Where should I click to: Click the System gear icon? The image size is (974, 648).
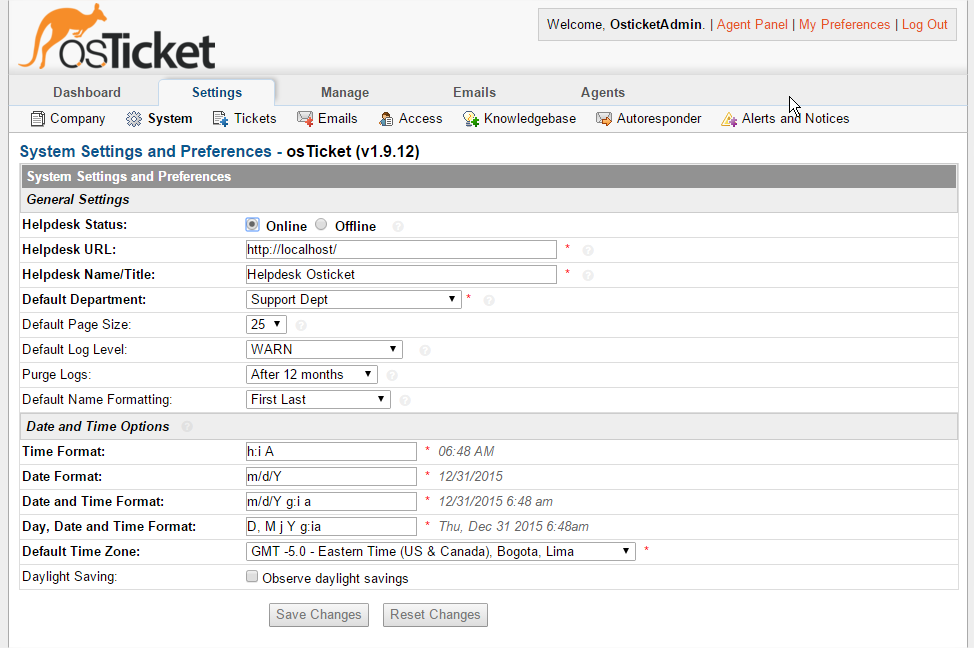134,119
